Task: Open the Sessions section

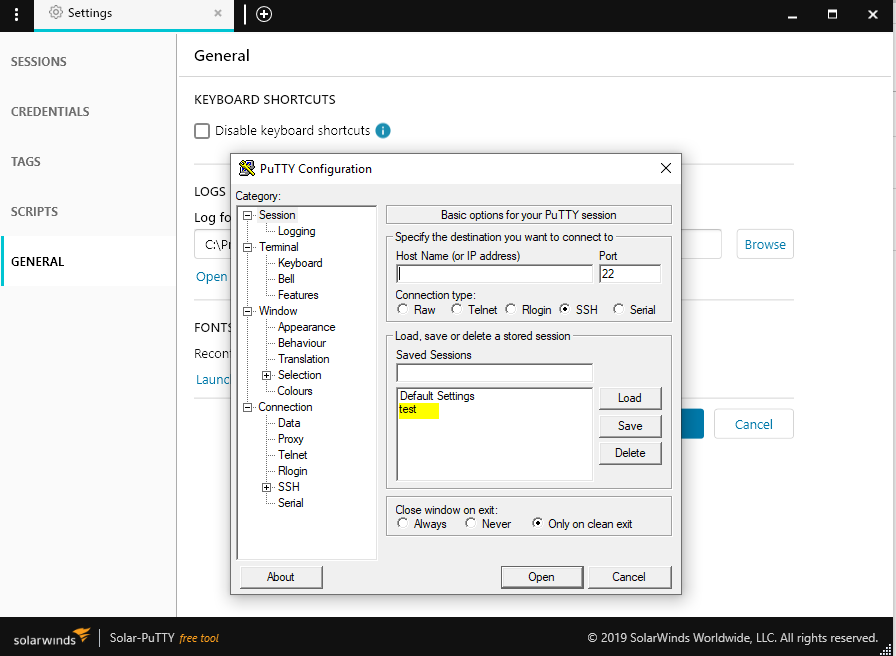Action: point(38,62)
